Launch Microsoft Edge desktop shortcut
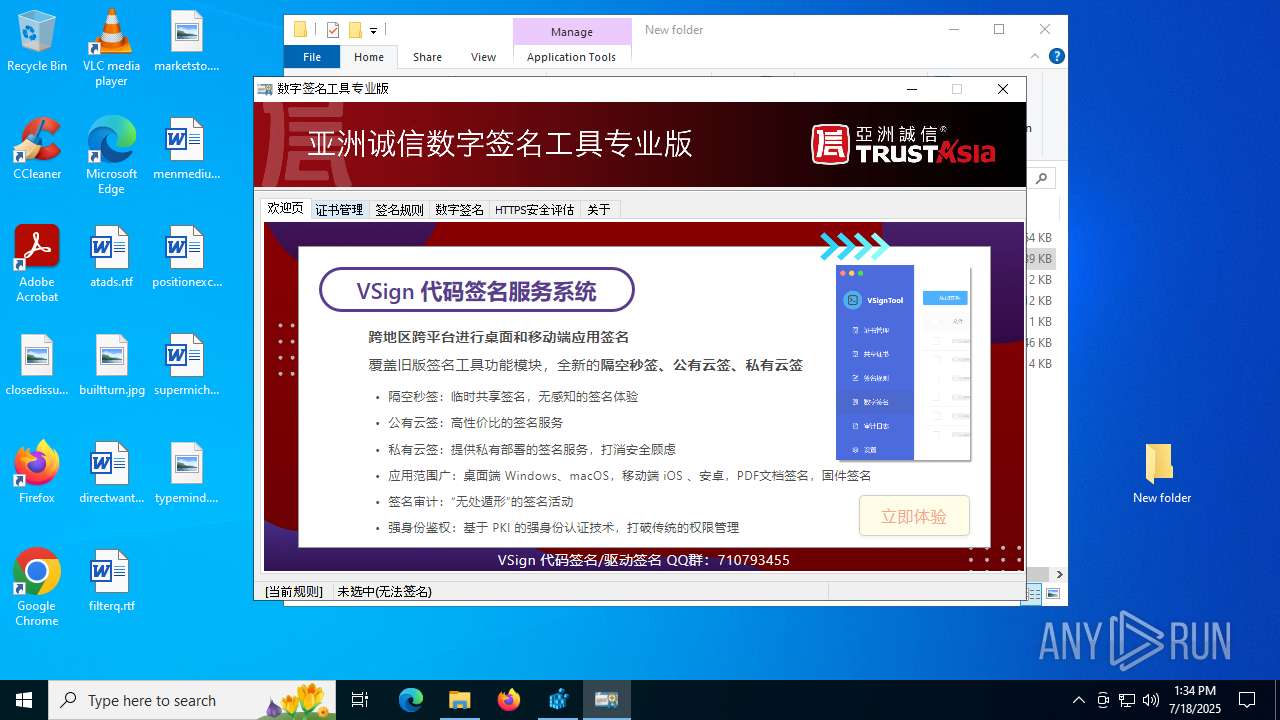 (x=111, y=156)
